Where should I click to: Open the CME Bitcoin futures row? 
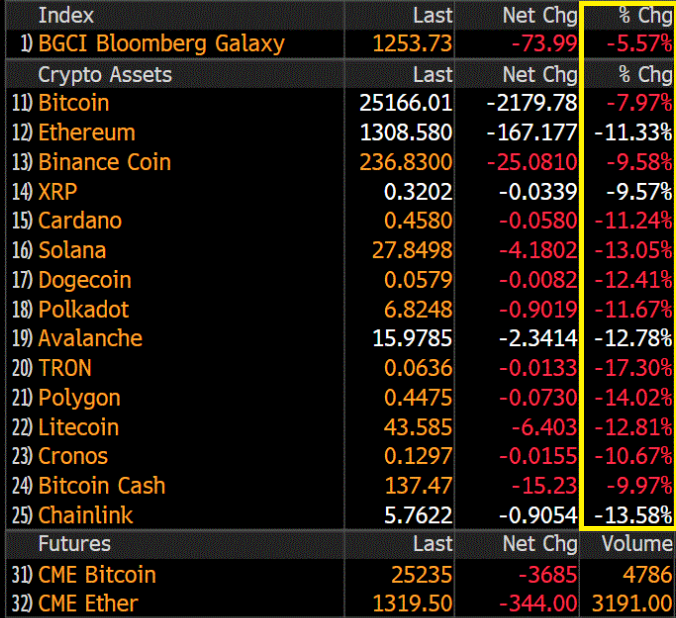point(339,575)
